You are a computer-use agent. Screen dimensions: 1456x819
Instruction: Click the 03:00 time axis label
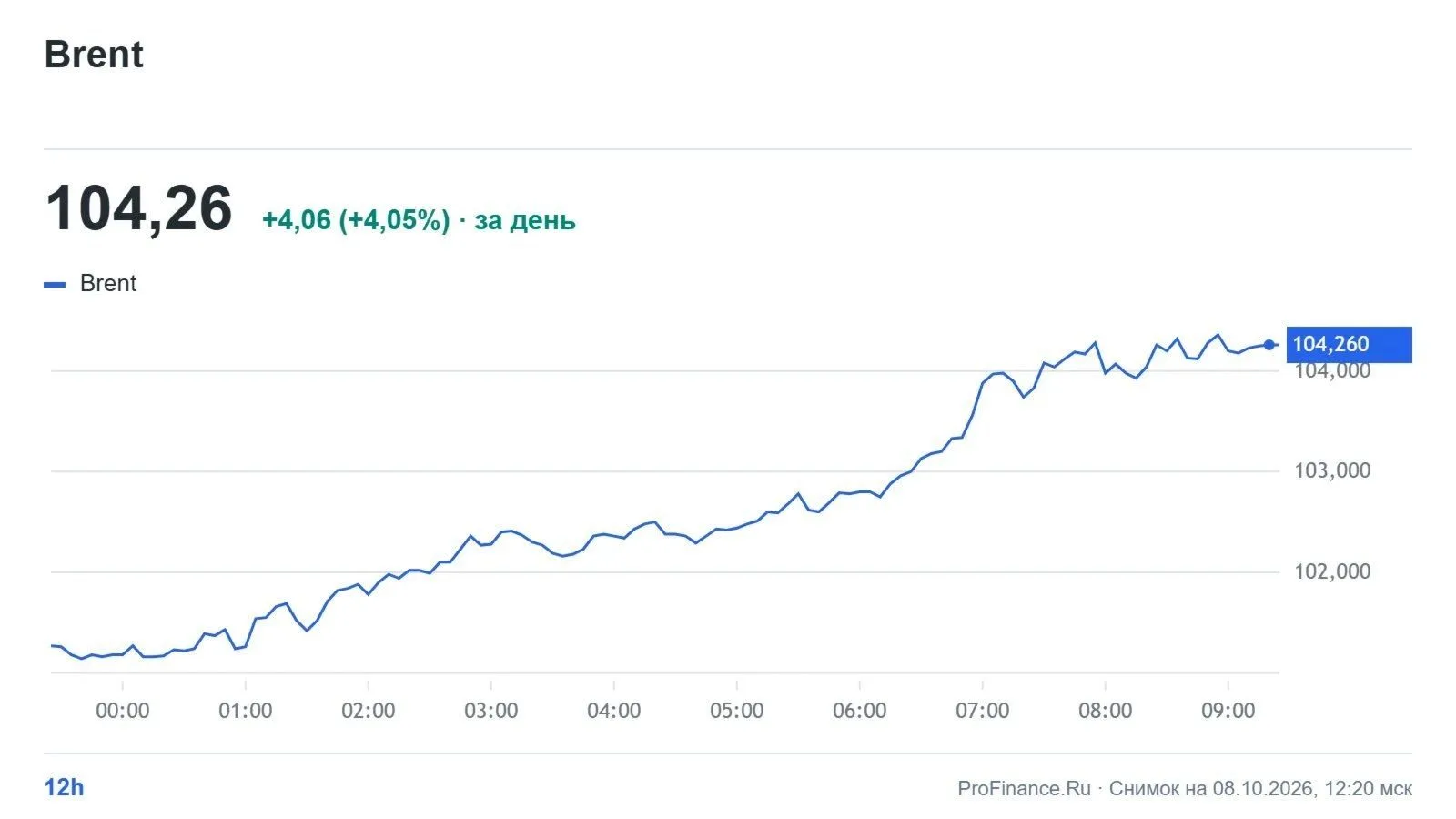[x=491, y=711]
